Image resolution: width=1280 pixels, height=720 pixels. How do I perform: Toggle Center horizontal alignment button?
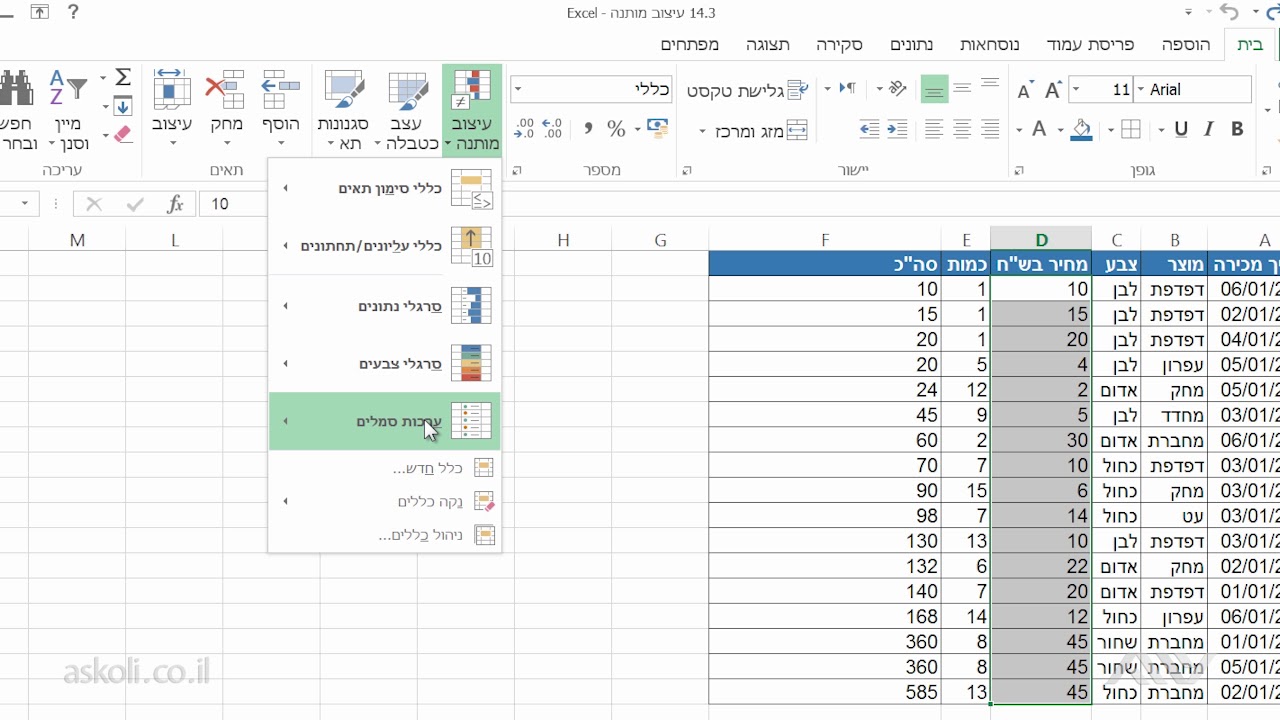click(x=962, y=129)
